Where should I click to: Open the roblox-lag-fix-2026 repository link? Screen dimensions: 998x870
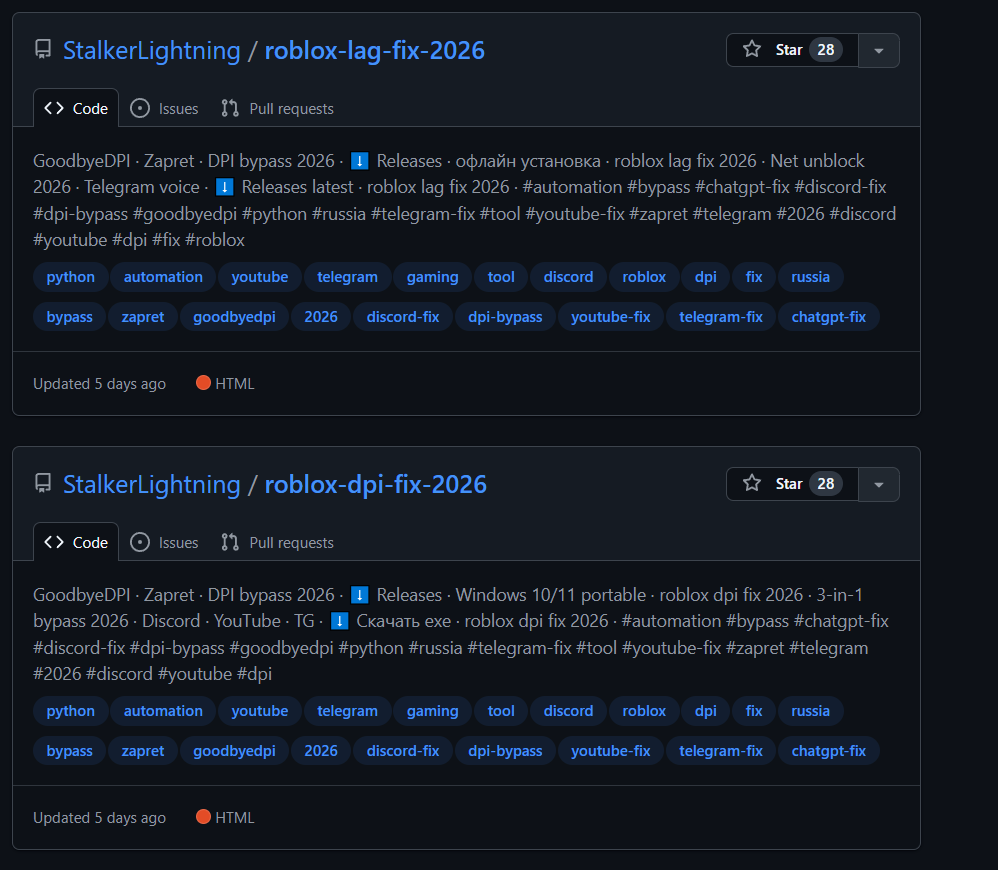click(x=374, y=50)
